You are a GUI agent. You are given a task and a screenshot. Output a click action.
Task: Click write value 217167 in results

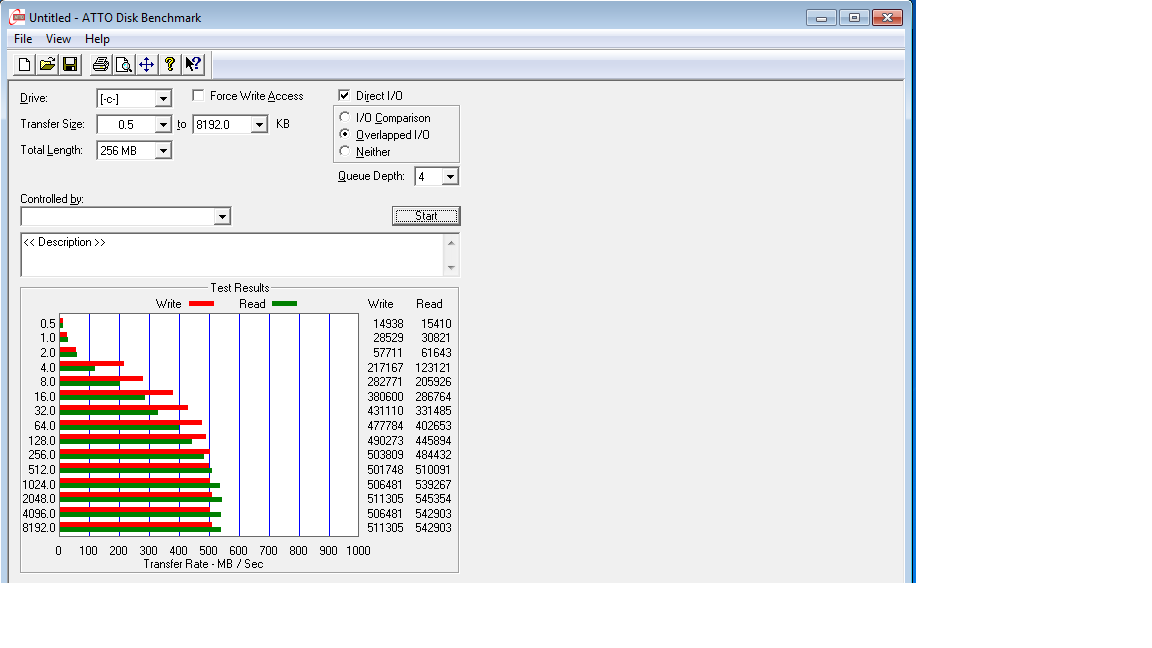click(385, 368)
